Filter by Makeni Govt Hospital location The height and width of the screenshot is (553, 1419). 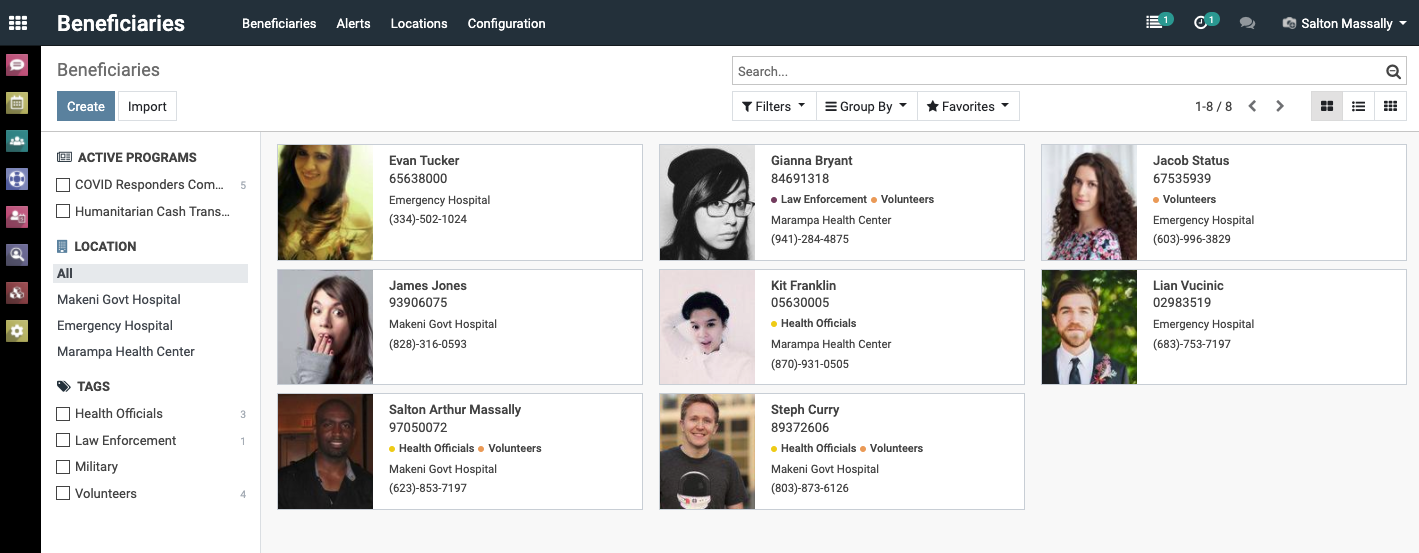click(119, 300)
